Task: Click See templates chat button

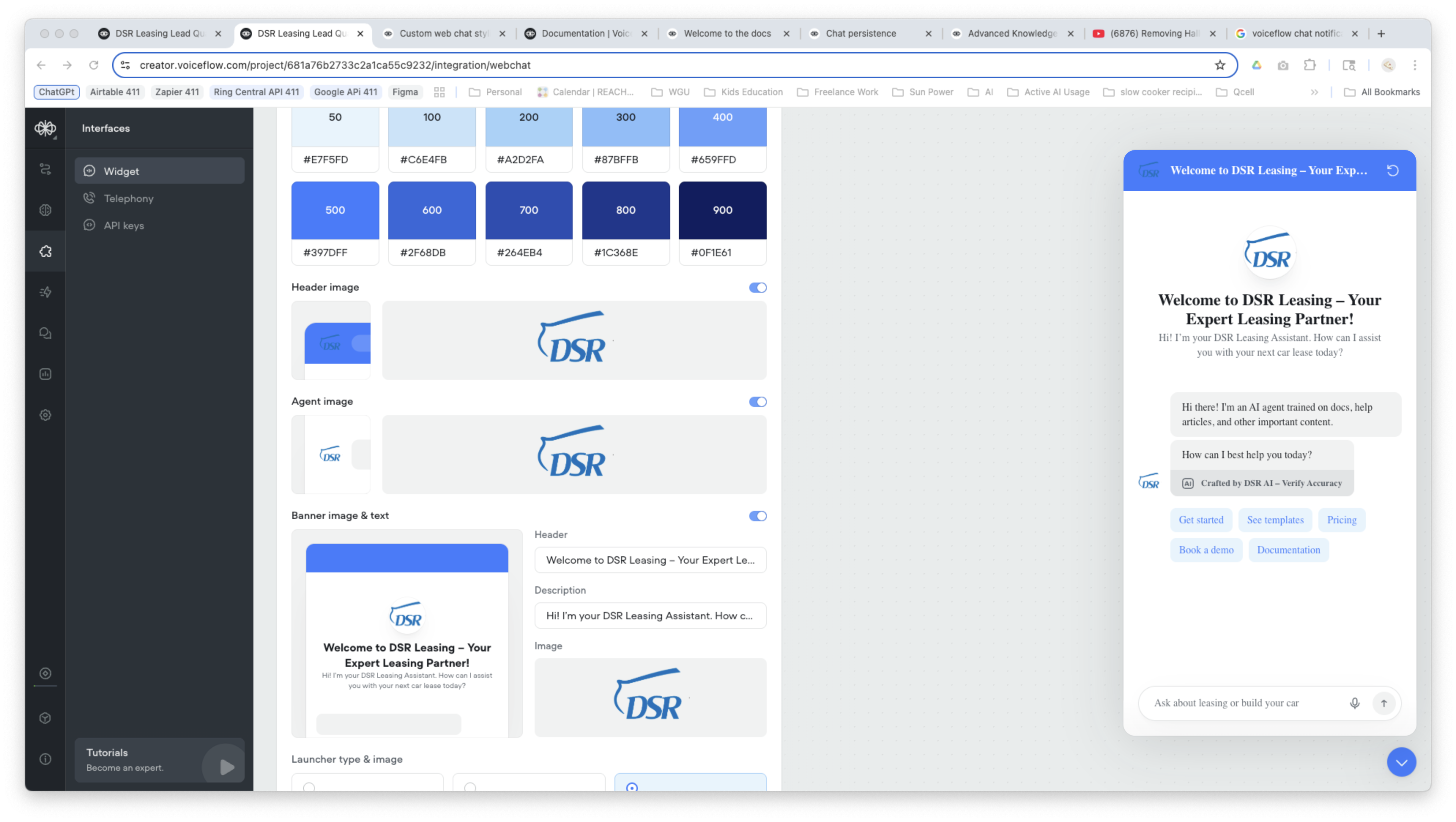Action: click(1275, 520)
